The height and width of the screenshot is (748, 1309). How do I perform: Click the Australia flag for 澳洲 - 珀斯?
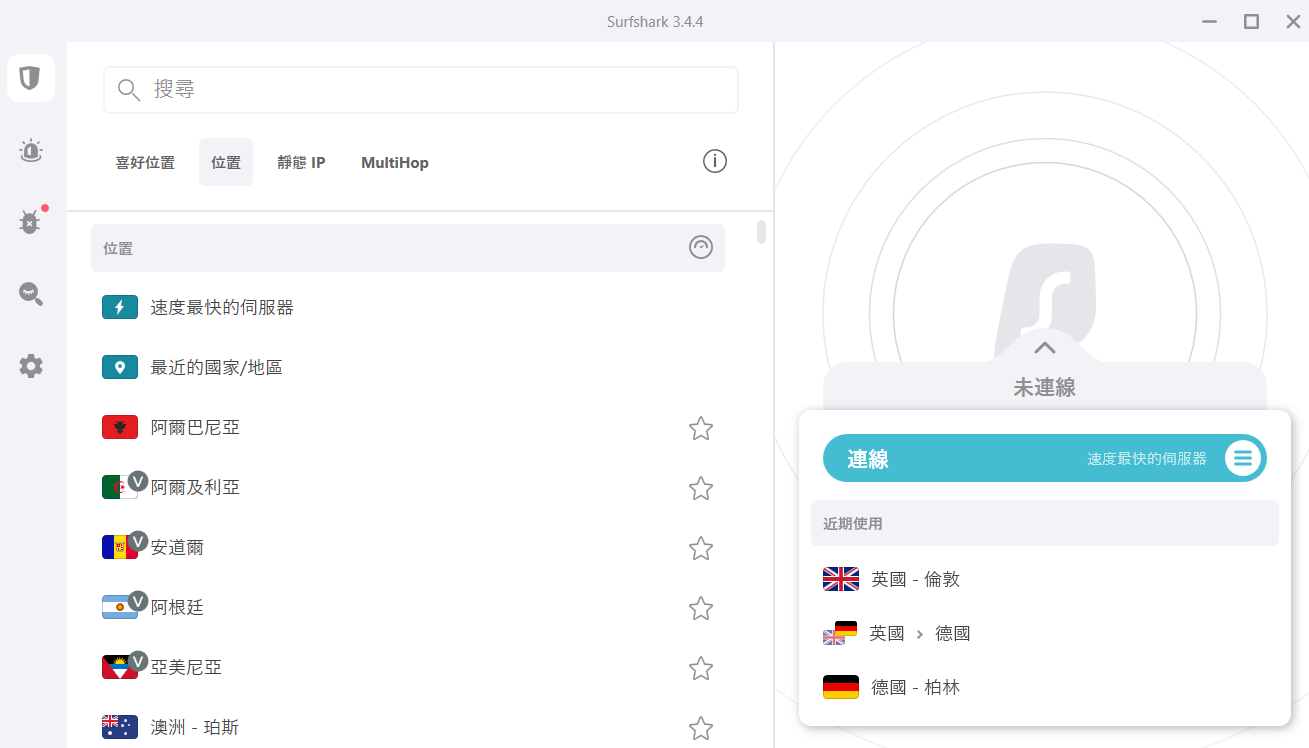(120, 727)
